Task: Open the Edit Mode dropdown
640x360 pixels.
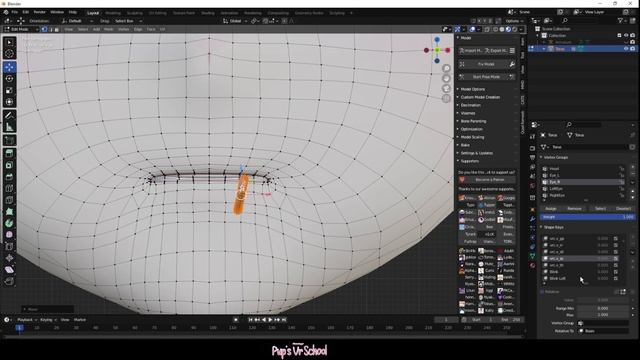Action: point(21,29)
